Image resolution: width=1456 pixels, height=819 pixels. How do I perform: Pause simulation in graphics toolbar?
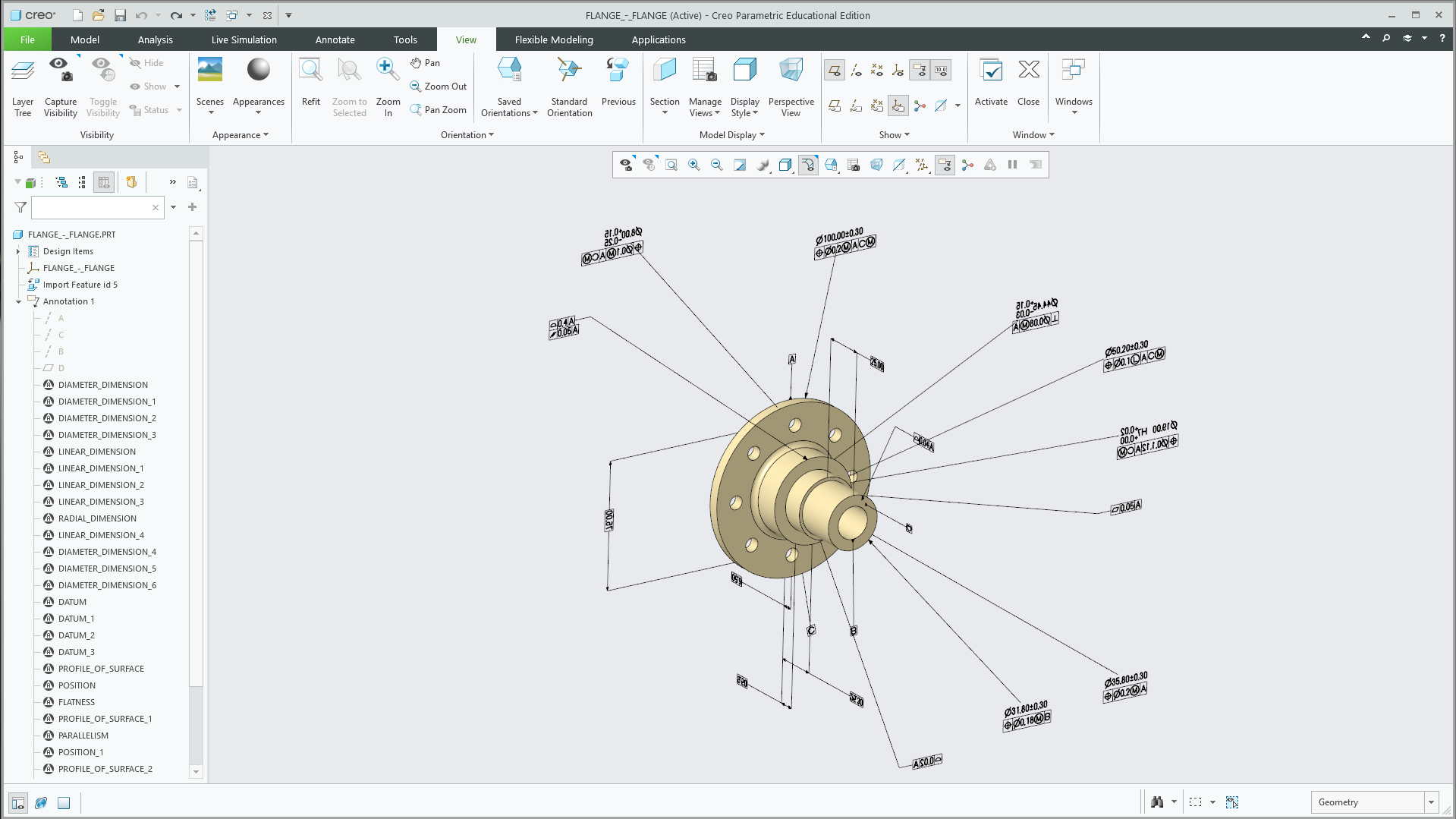point(1012,165)
